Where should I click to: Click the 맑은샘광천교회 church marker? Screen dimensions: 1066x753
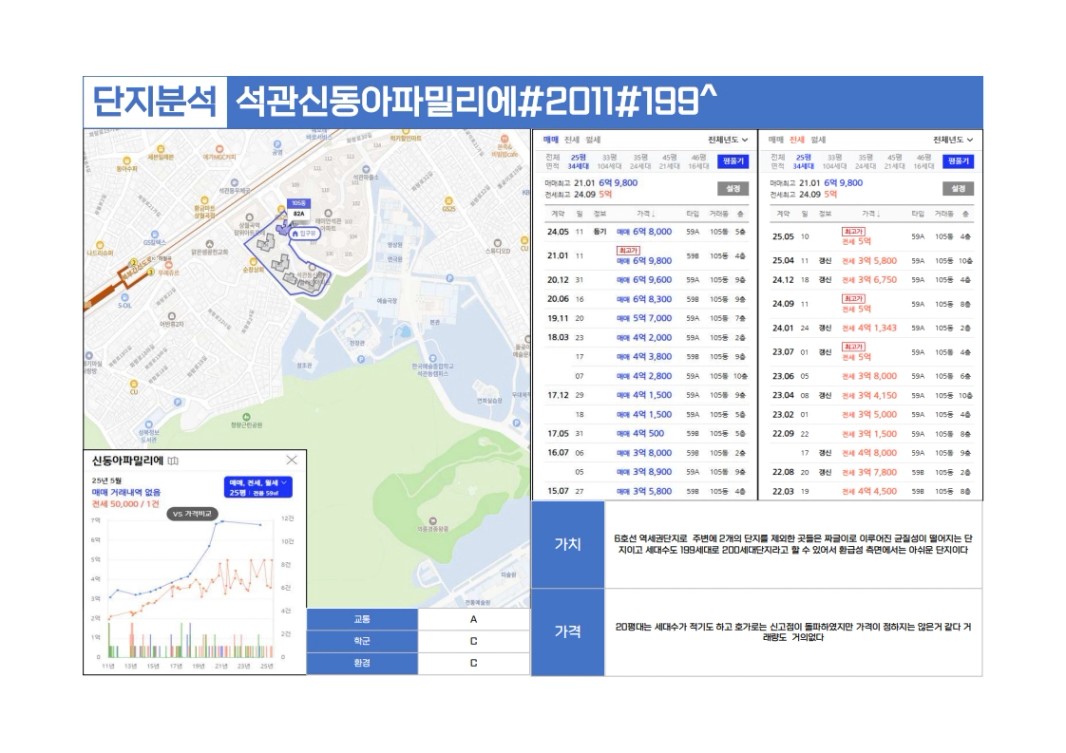(209, 247)
